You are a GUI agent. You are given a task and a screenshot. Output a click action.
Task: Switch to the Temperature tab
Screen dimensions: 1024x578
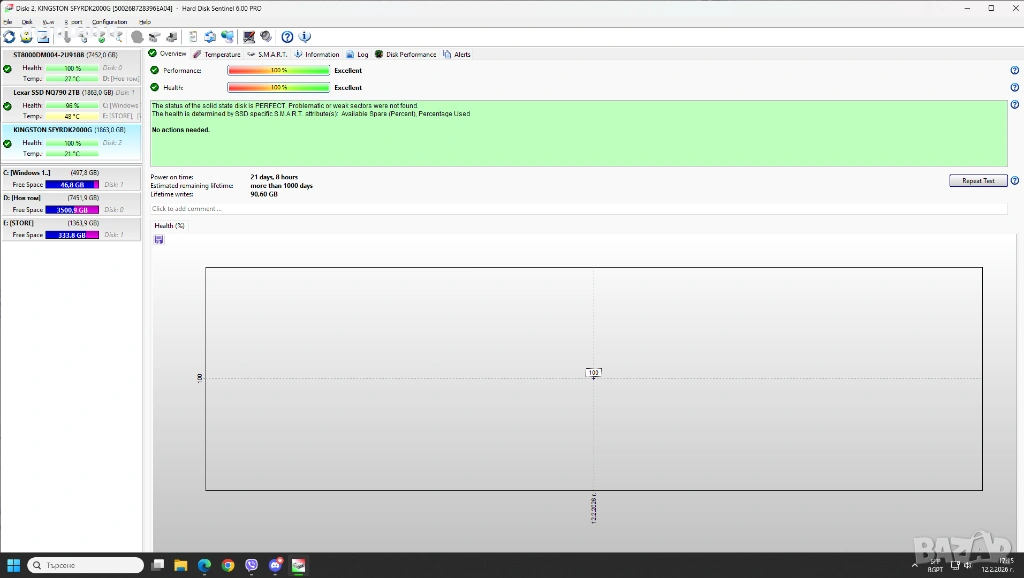217,54
